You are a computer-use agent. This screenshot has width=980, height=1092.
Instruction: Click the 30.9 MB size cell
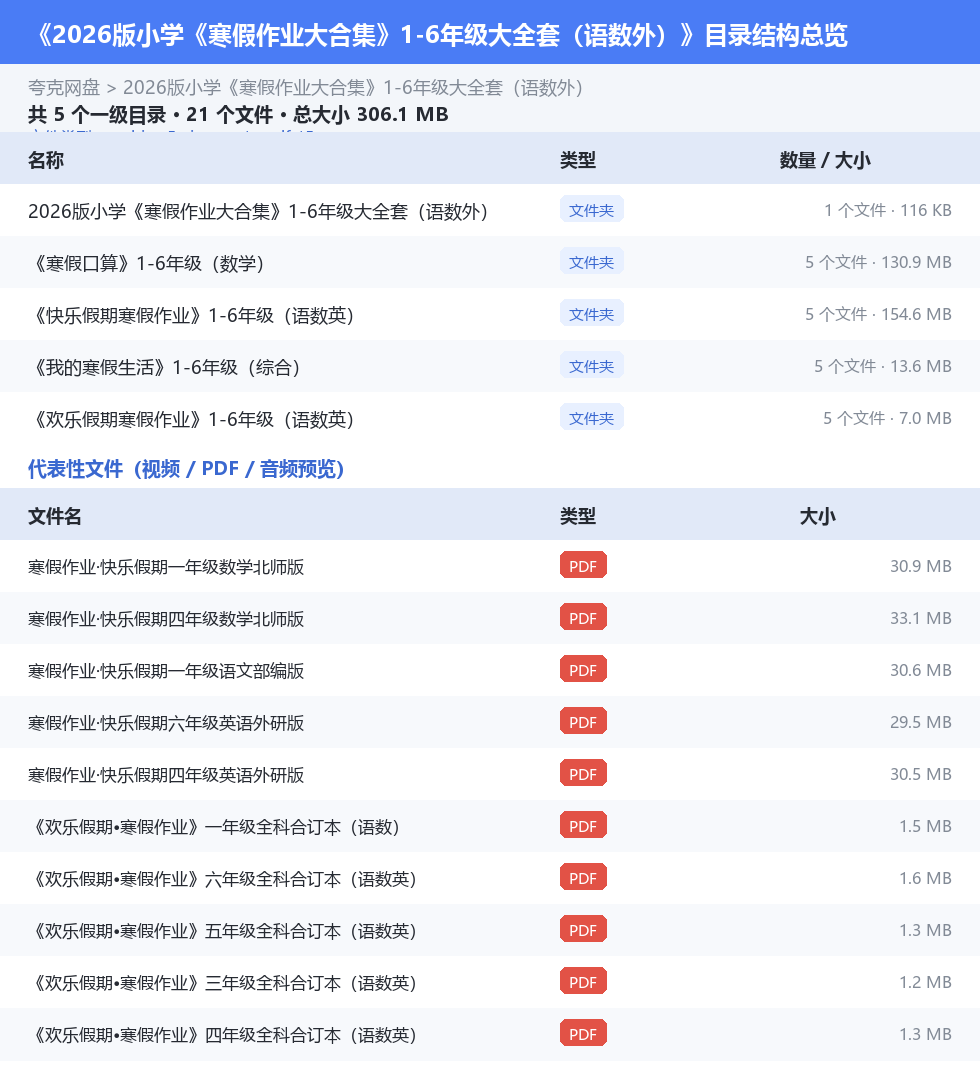pos(921,566)
